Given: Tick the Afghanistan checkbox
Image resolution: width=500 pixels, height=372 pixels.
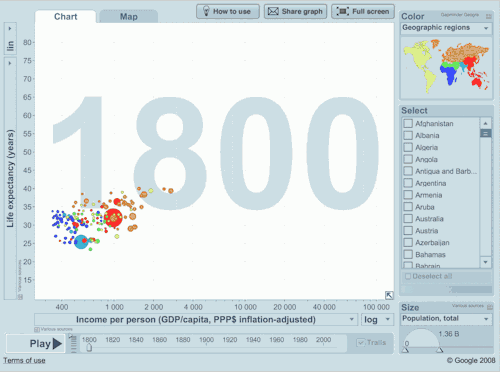Looking at the screenshot, I should (408, 124).
